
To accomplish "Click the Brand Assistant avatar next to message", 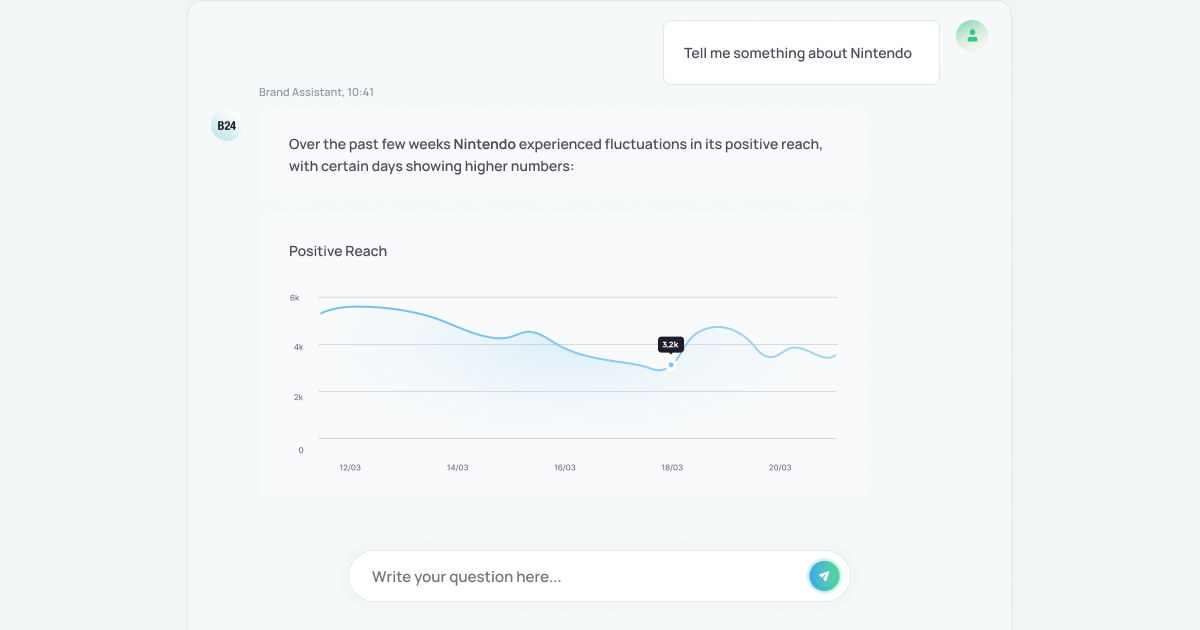I will point(226,126).
